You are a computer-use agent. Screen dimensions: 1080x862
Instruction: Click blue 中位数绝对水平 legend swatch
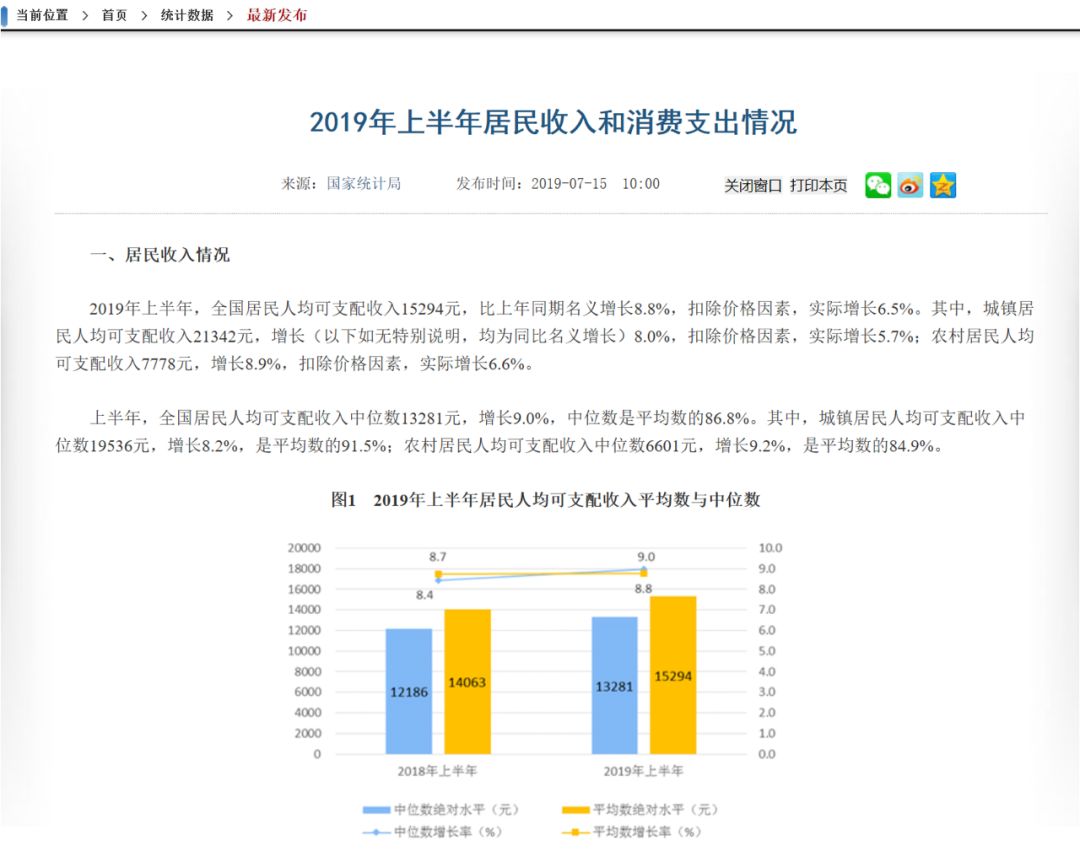point(376,810)
